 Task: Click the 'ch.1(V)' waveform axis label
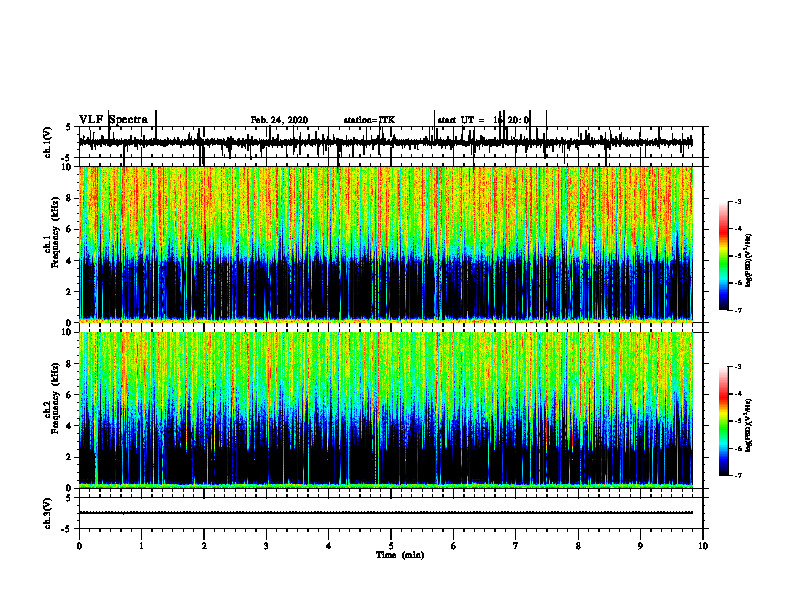[48, 142]
